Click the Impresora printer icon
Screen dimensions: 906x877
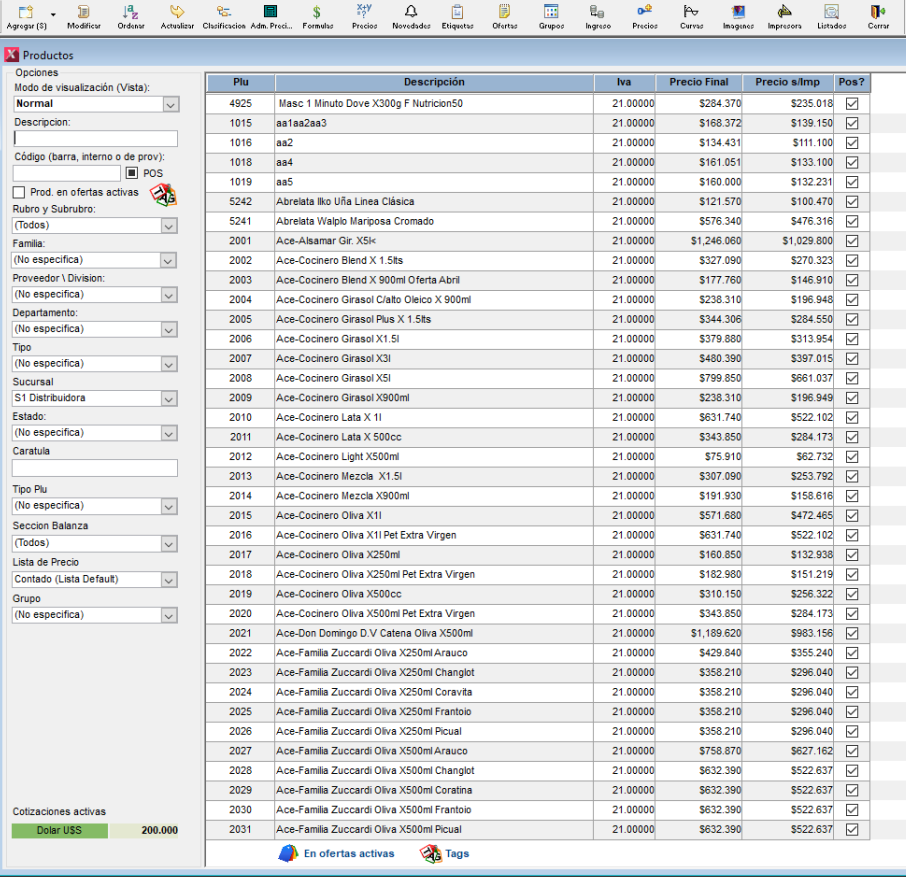pyautogui.click(x=784, y=13)
